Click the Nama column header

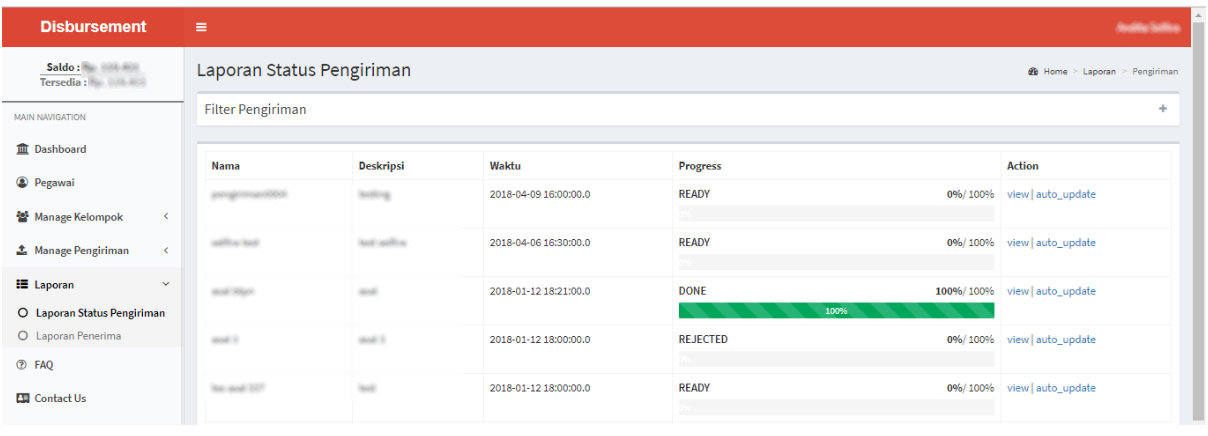pyautogui.click(x=226, y=166)
